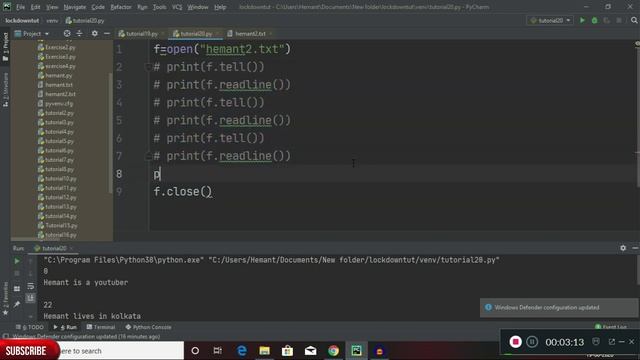Collapse all in the Project panel
The width and height of the screenshot is (640, 360).
pos(79,33)
